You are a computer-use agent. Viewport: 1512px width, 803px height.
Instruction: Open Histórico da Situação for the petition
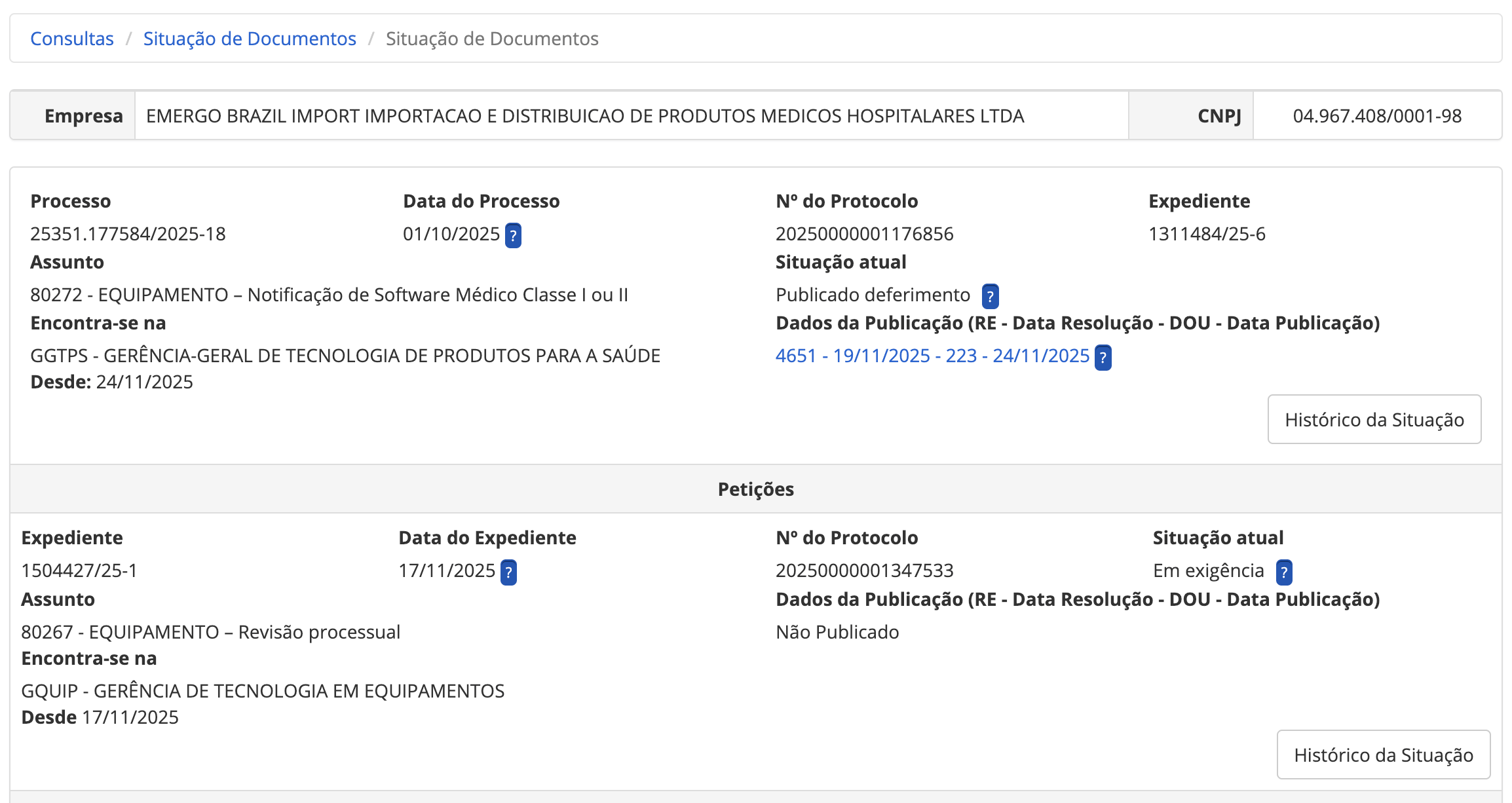coord(1383,755)
